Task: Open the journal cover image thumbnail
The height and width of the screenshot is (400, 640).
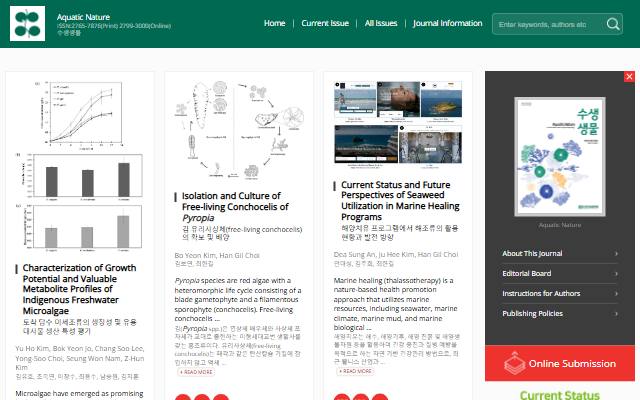Action: (560, 157)
